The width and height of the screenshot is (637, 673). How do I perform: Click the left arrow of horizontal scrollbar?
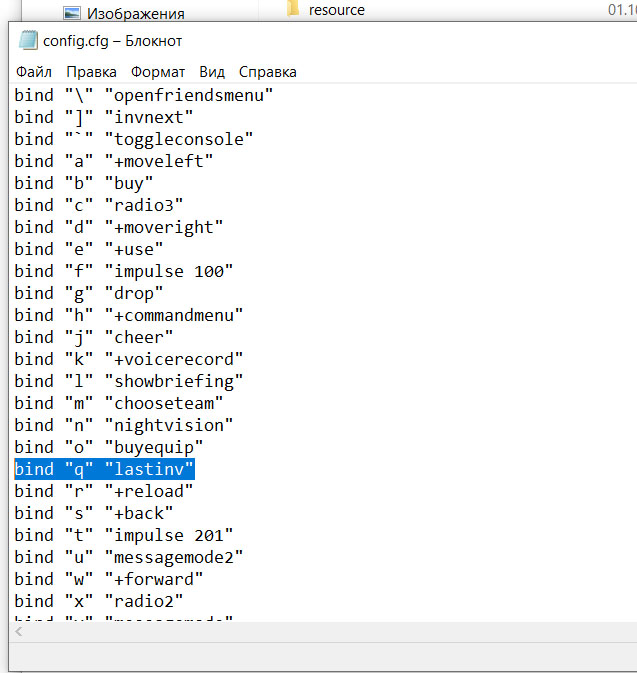20,632
